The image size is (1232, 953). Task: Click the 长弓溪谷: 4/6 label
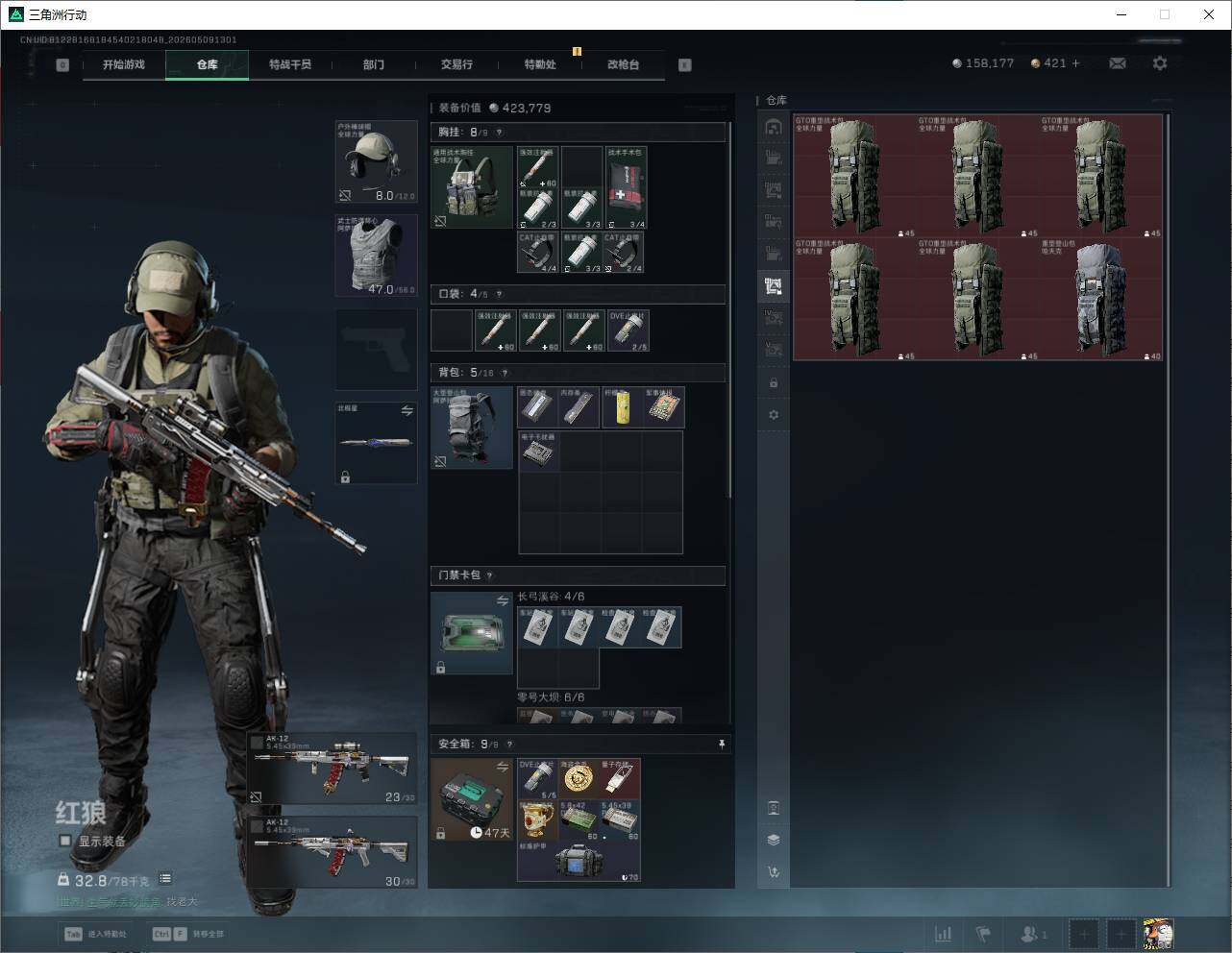pyautogui.click(x=551, y=597)
